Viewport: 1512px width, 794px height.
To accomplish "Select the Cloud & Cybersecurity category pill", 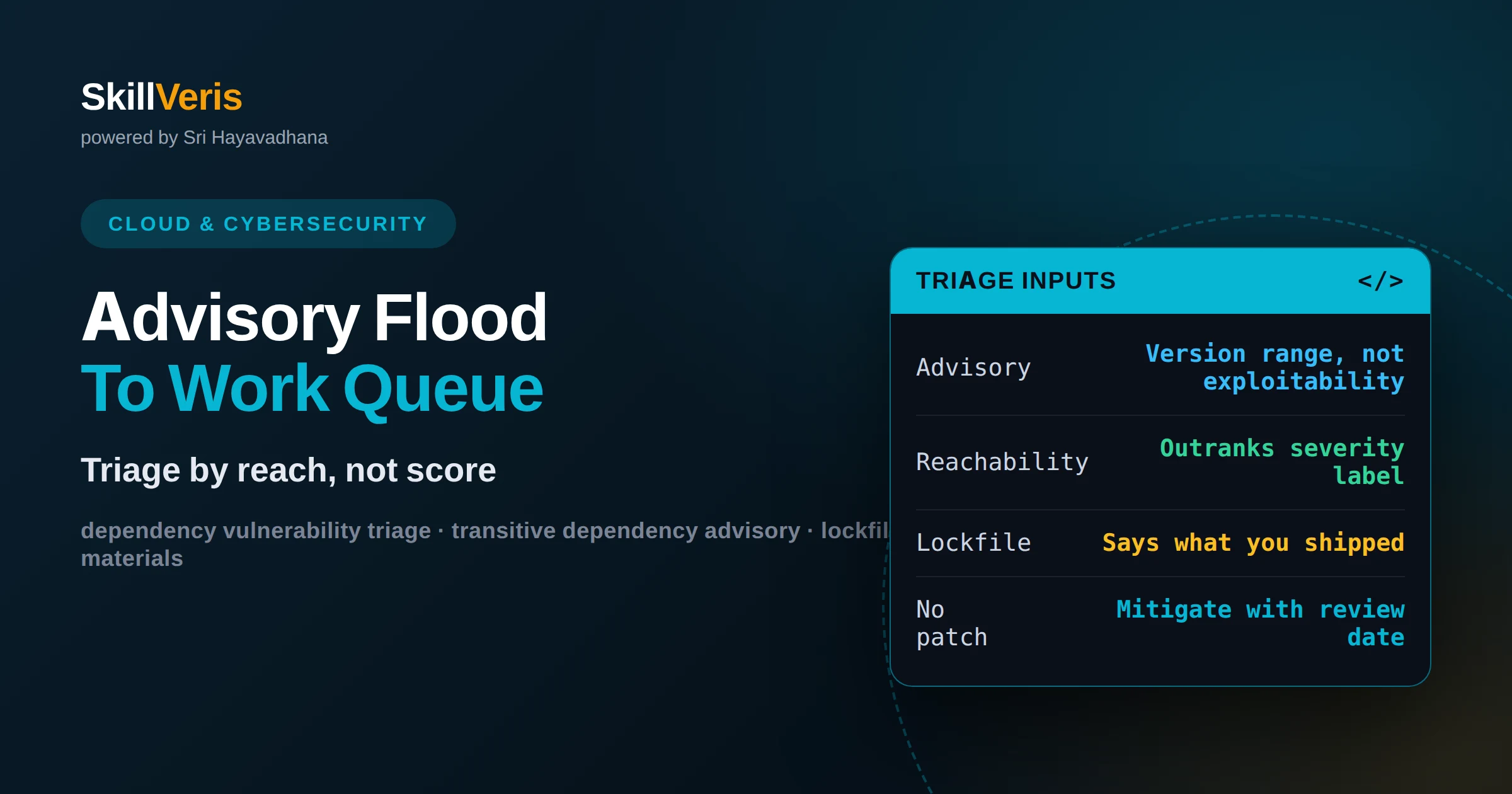I will 268,224.
